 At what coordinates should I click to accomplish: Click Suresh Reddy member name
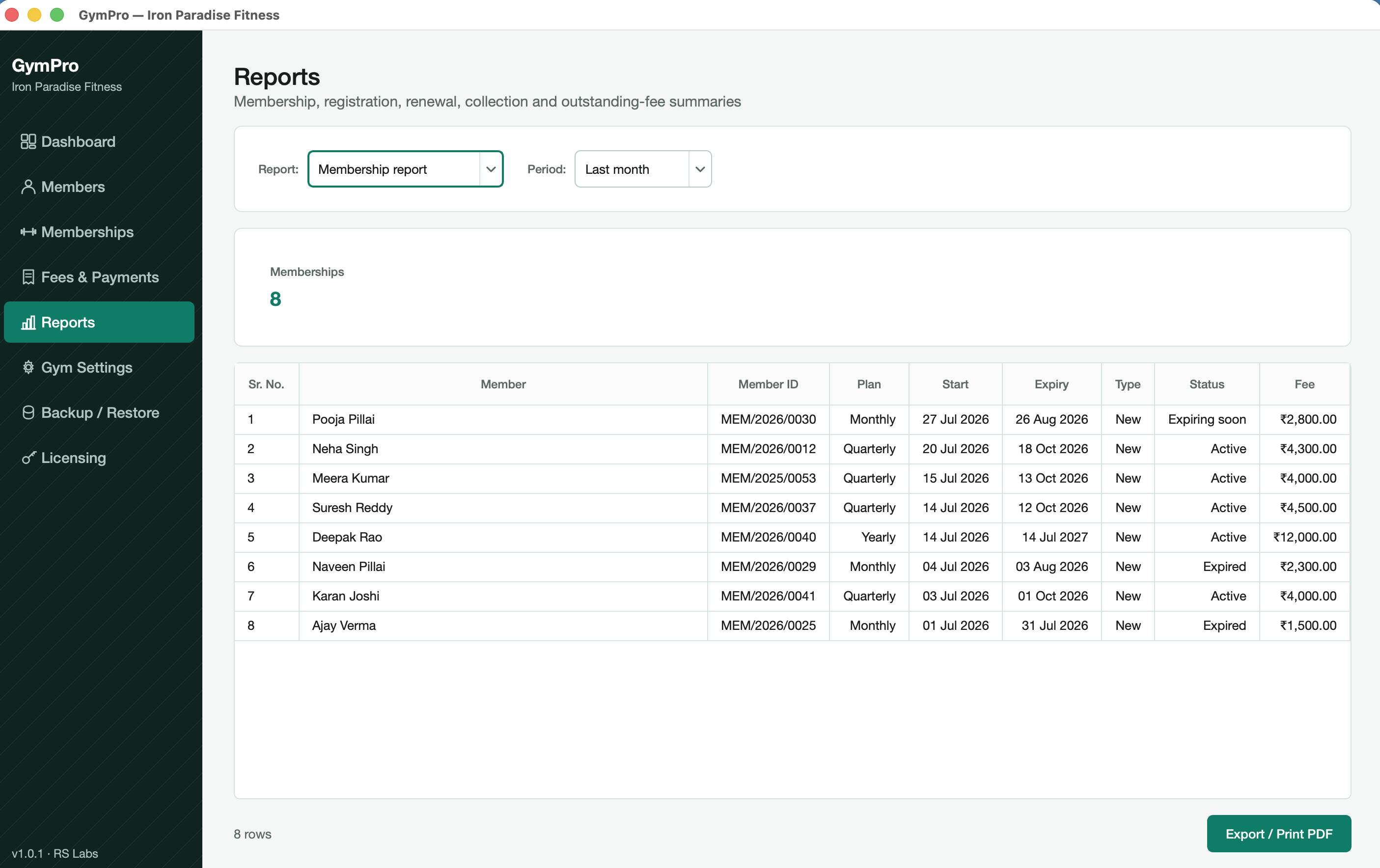click(353, 508)
